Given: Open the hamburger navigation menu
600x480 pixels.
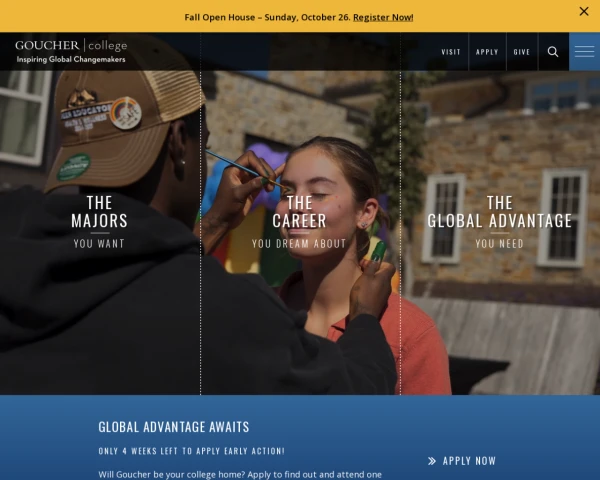Looking at the screenshot, I should point(584,52).
